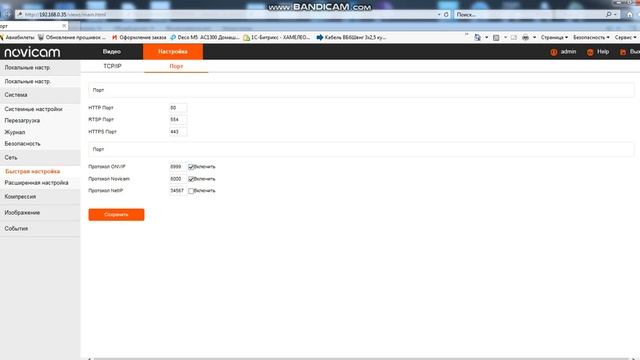The width and height of the screenshot is (640, 360).
Task: Select the Порт tab
Action: [176, 66]
